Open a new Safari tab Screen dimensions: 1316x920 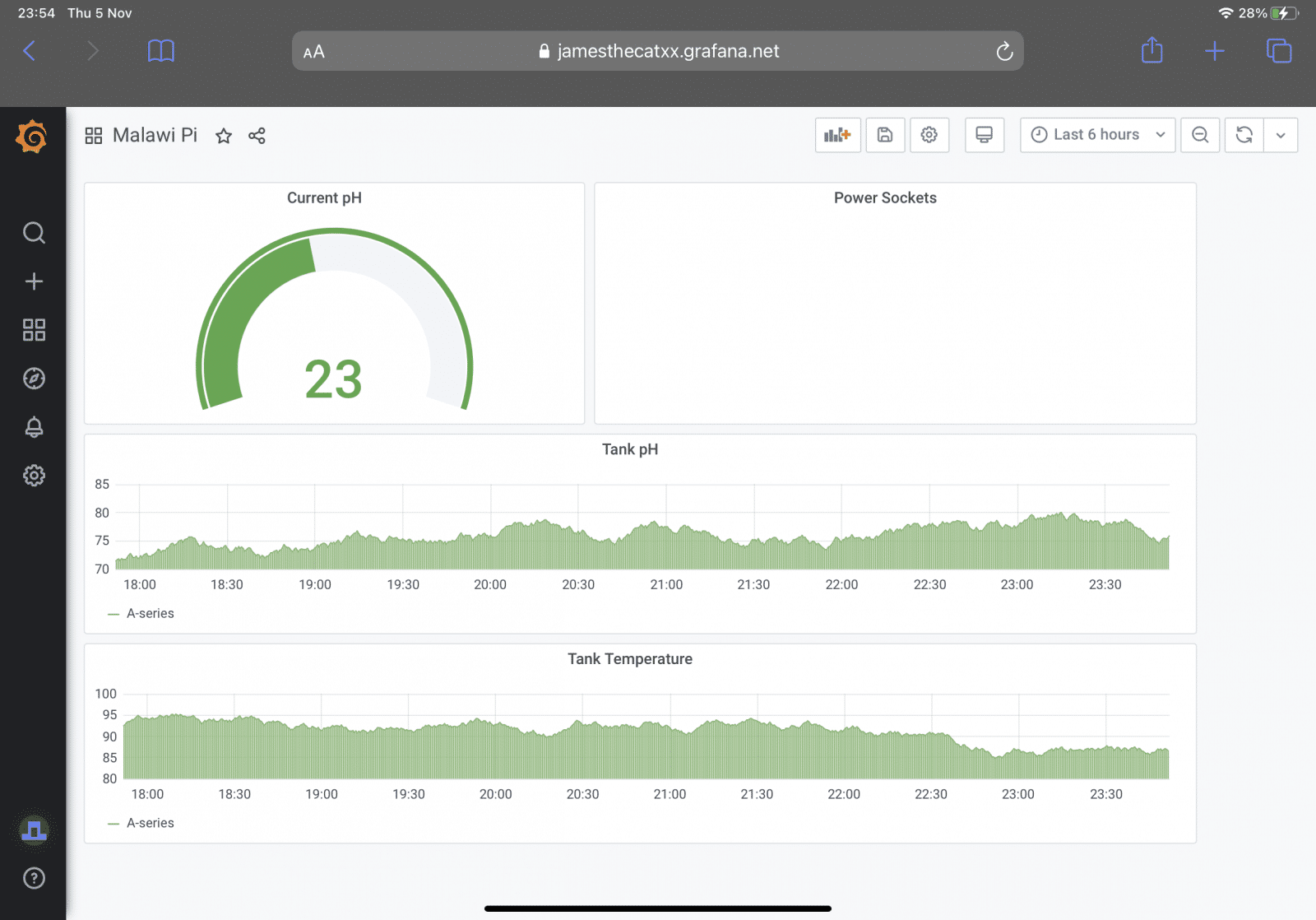(x=1215, y=51)
